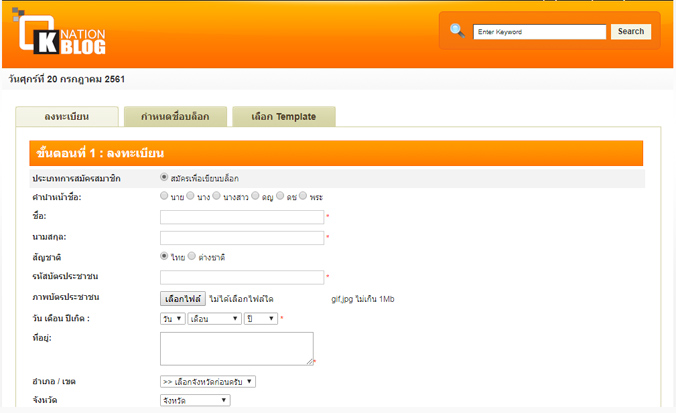Select ต่างชาติ nationality radio button

click(x=193, y=257)
